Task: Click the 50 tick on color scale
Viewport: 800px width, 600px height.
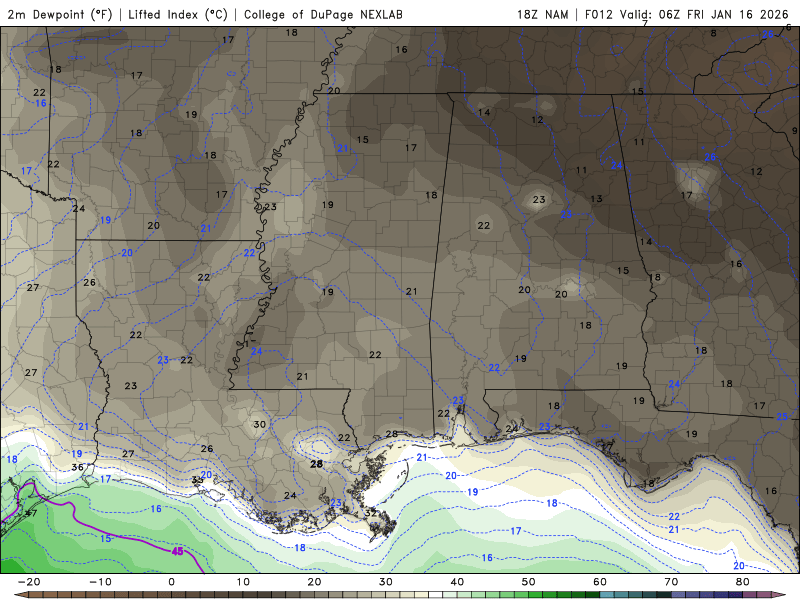Action: 529,582
